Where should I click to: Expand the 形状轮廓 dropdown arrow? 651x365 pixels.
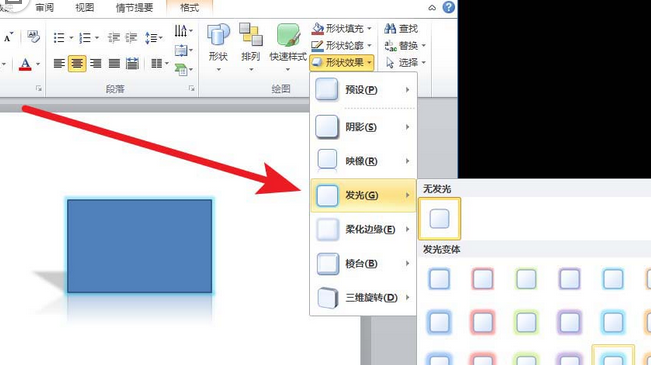point(369,45)
